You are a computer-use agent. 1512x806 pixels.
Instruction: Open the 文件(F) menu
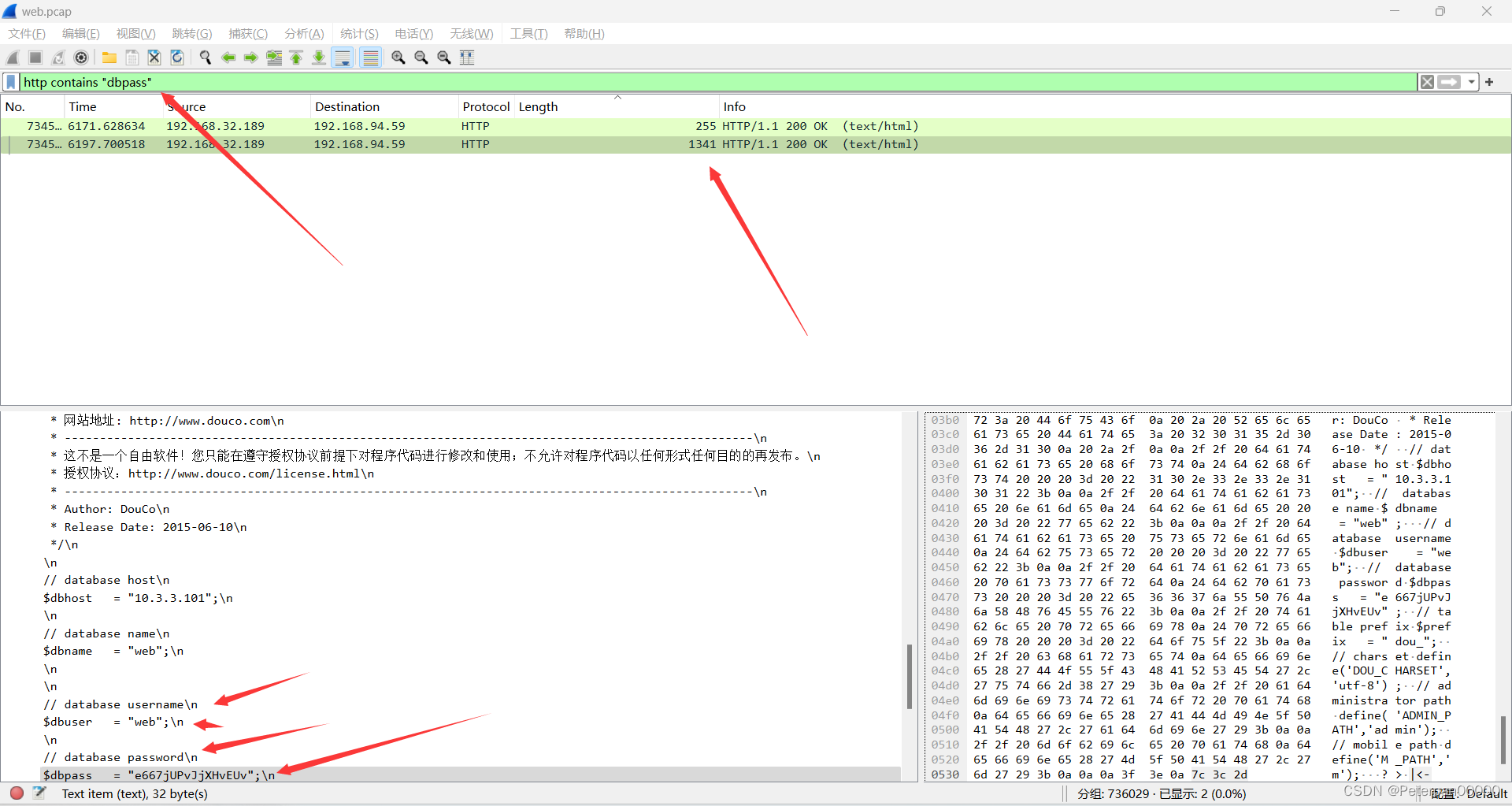[x=27, y=34]
